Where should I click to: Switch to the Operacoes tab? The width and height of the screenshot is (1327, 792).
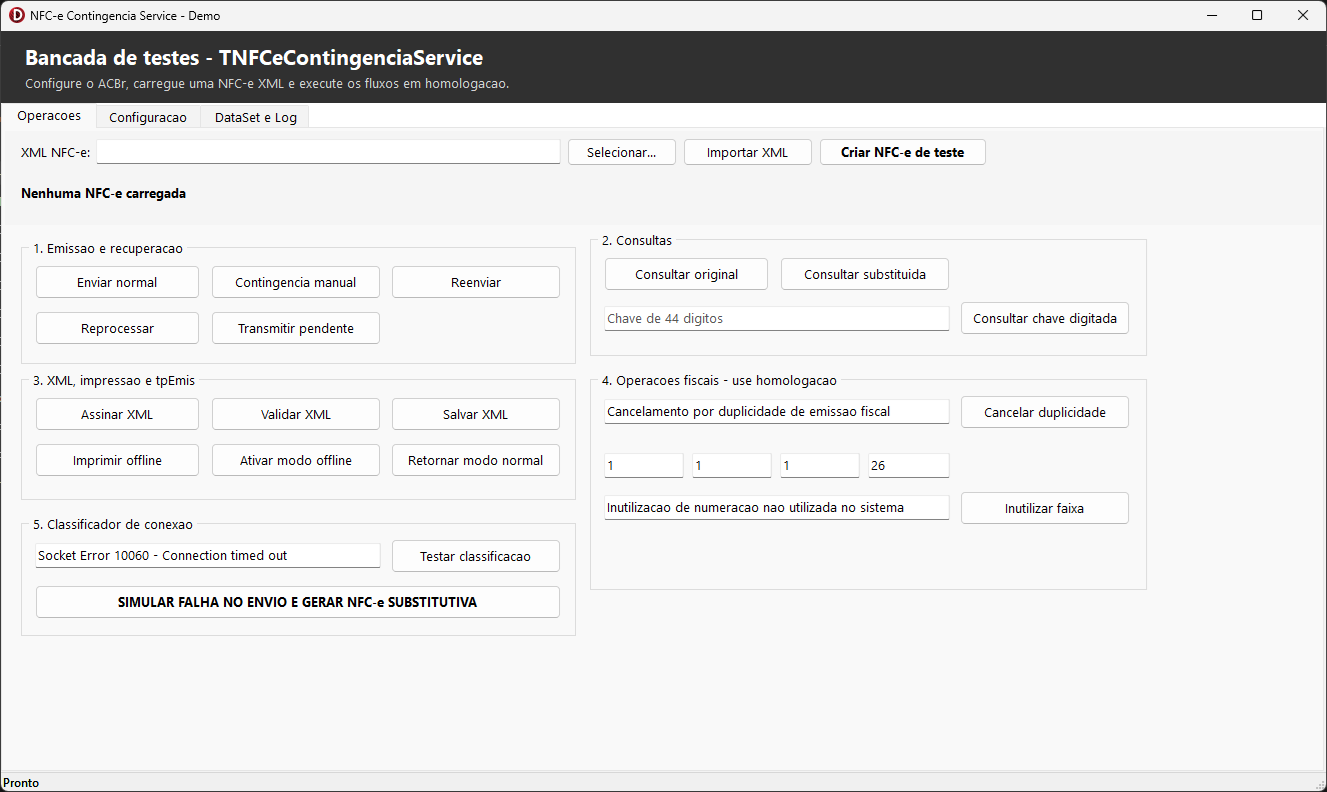point(49,116)
